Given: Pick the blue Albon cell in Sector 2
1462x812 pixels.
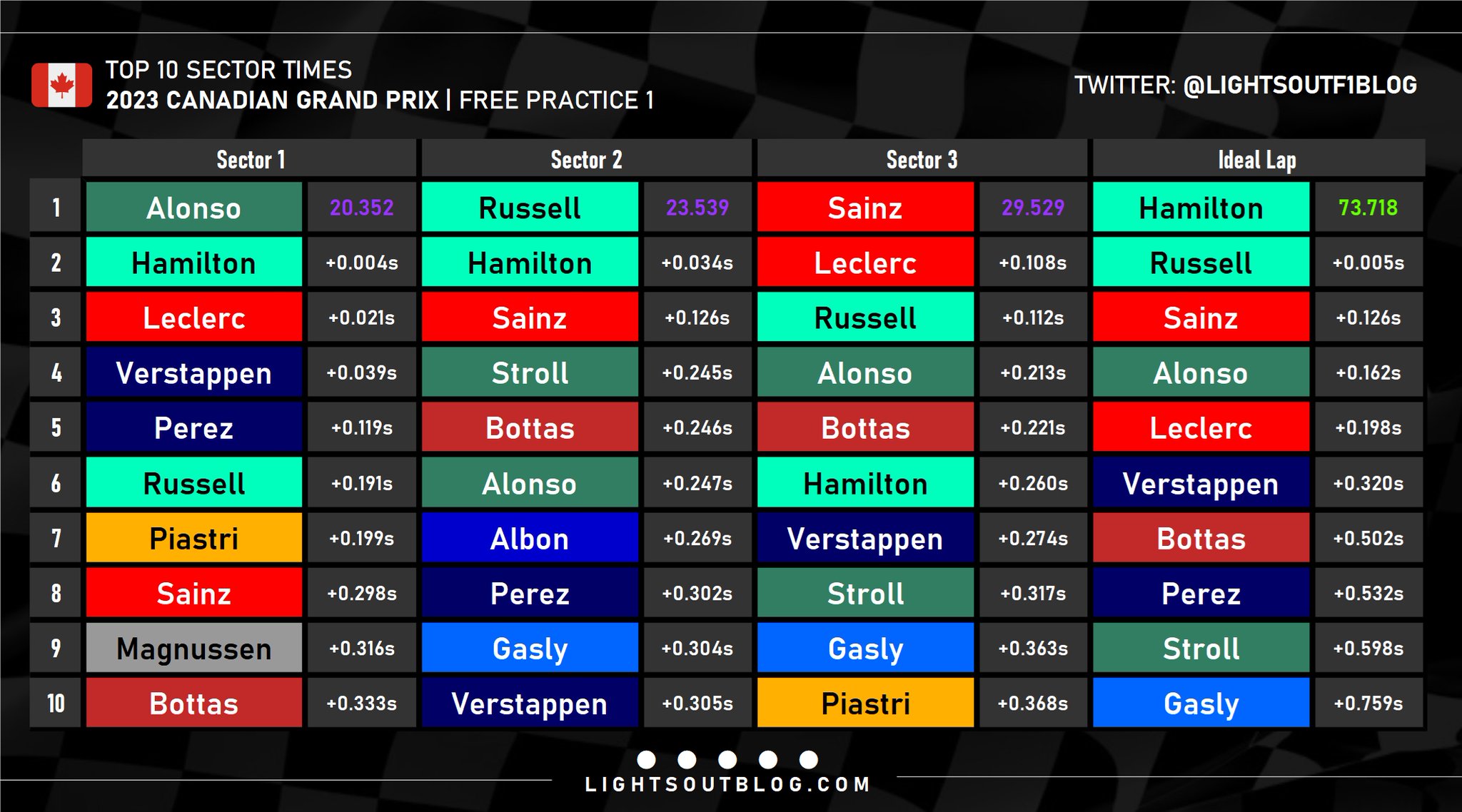Looking at the screenshot, I should pyautogui.click(x=530, y=539).
